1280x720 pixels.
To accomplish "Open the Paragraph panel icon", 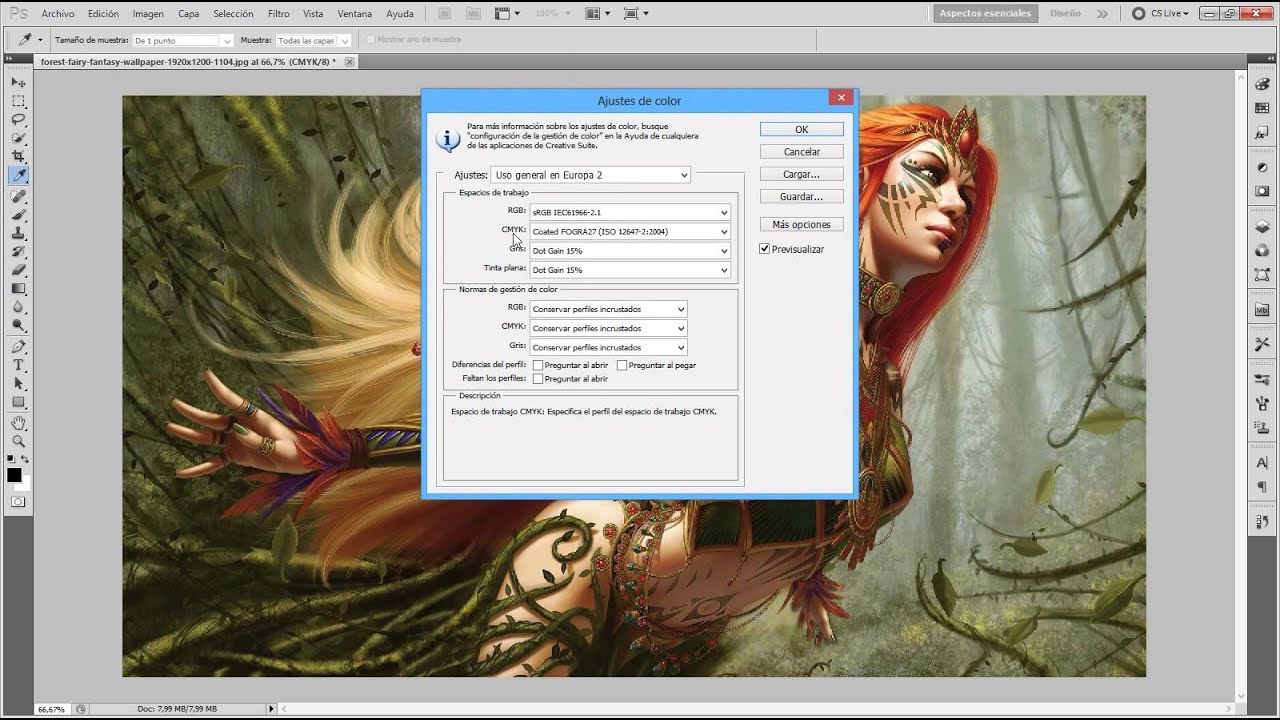I will (x=1262, y=487).
